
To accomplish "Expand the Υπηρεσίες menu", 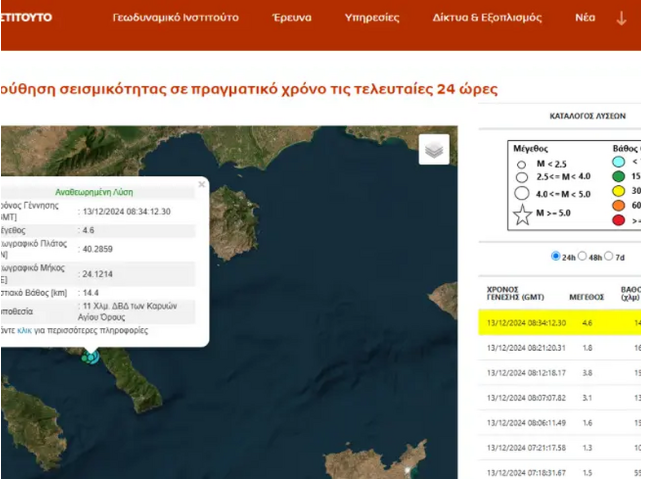I will (x=371, y=18).
